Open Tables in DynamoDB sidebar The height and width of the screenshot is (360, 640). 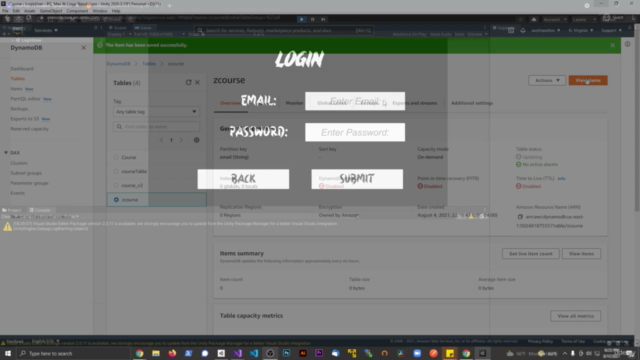tap(18, 78)
